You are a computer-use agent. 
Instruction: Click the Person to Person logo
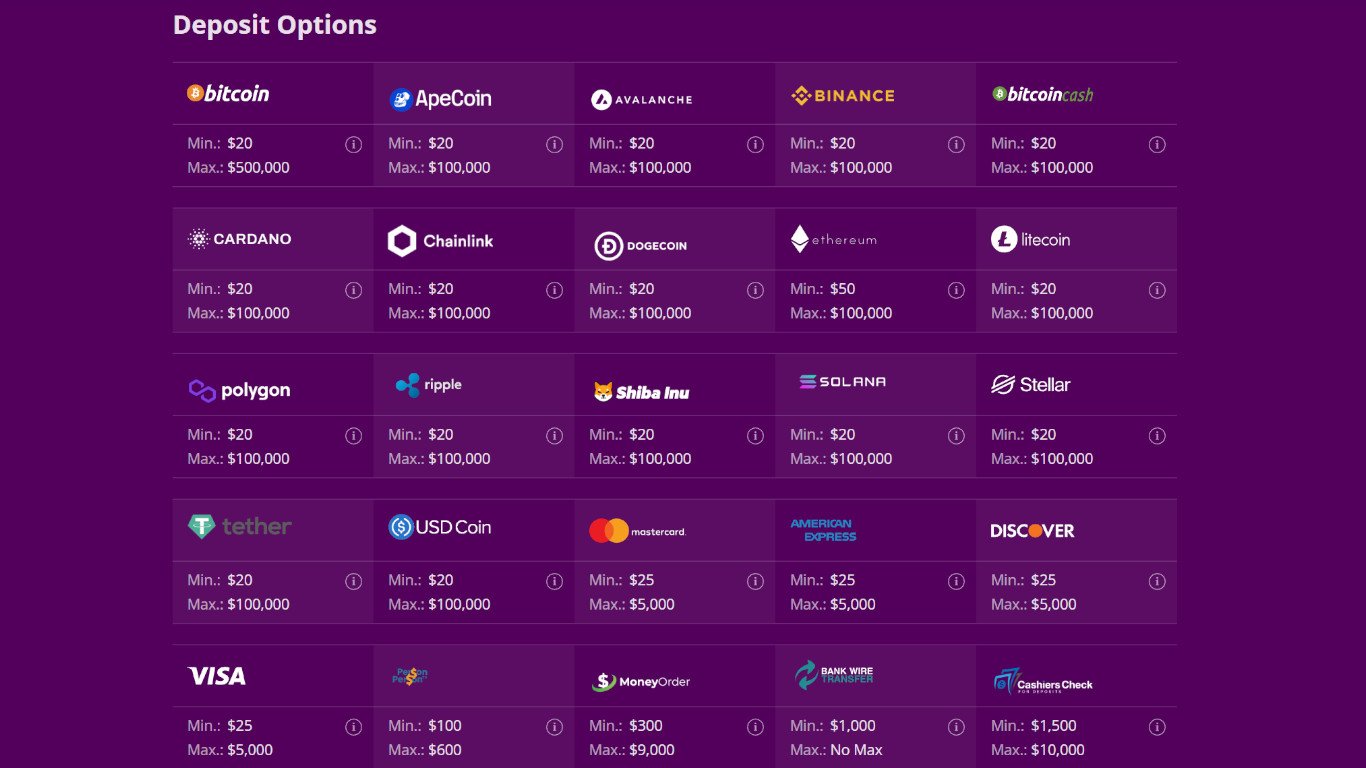[410, 676]
